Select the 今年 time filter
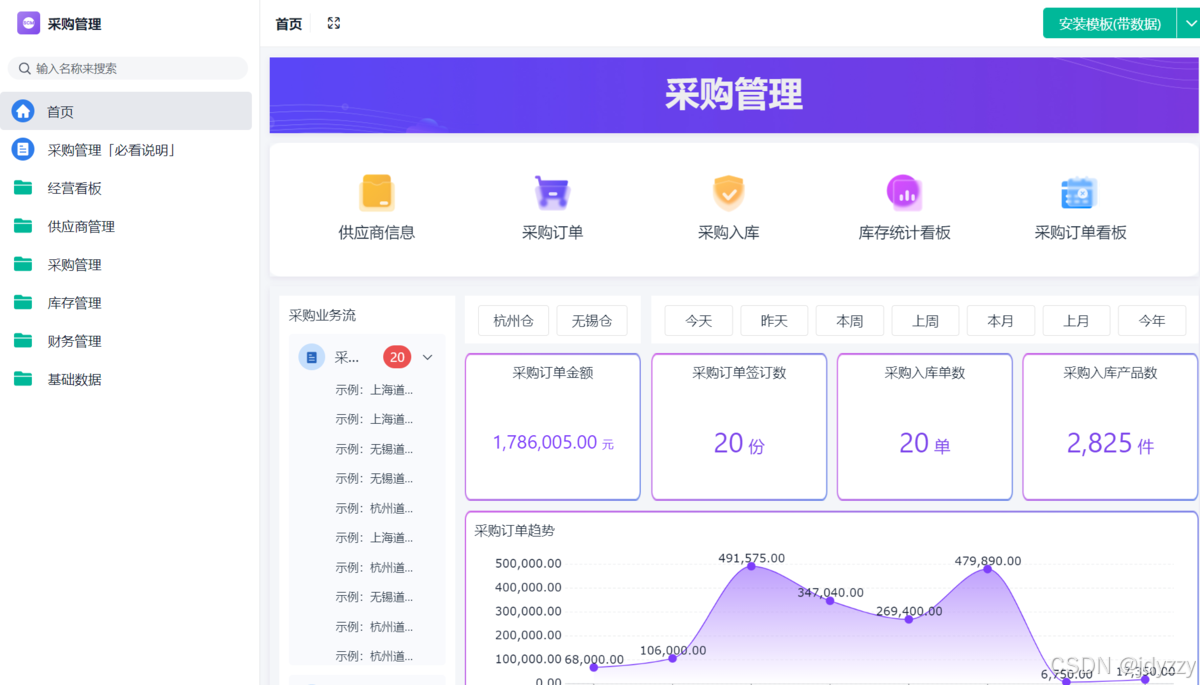Image resolution: width=1200 pixels, height=685 pixels. pyautogui.click(x=1152, y=321)
